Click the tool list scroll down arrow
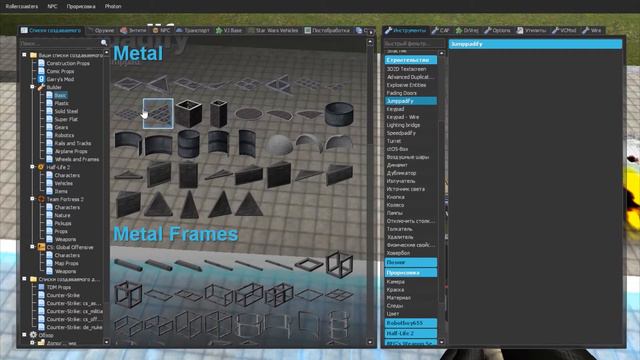 pos(441,342)
